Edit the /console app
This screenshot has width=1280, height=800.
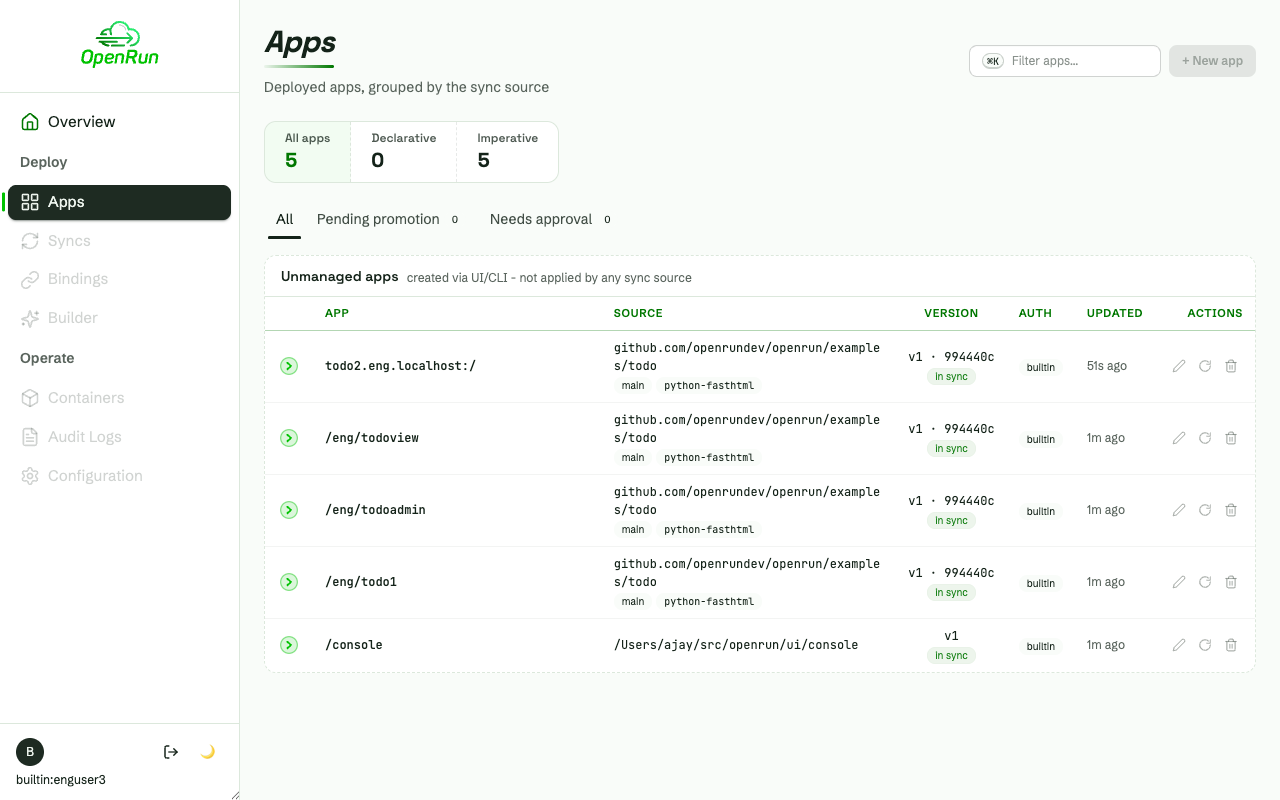tap(1179, 645)
